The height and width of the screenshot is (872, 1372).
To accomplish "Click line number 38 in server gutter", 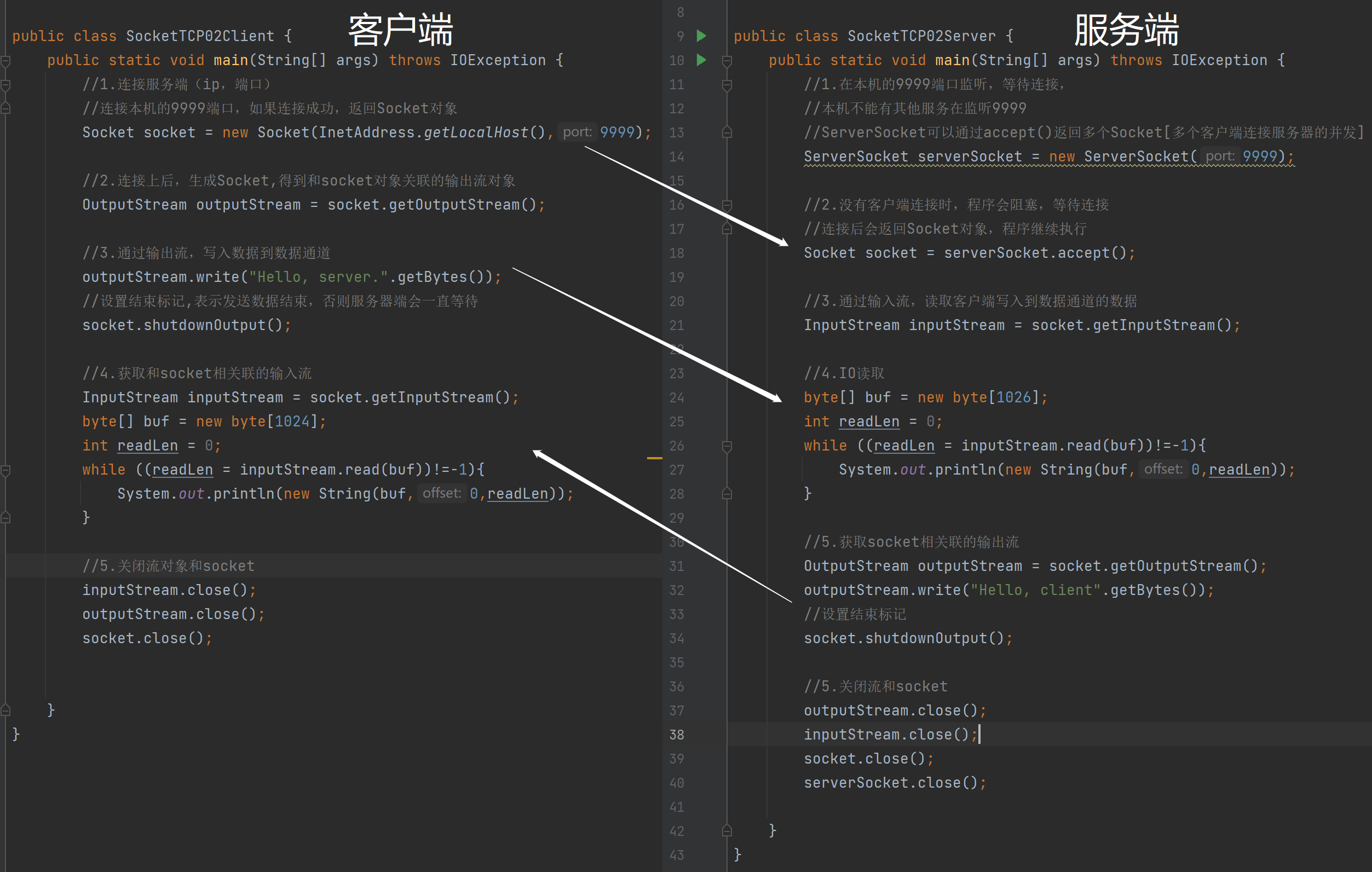I will (x=677, y=735).
